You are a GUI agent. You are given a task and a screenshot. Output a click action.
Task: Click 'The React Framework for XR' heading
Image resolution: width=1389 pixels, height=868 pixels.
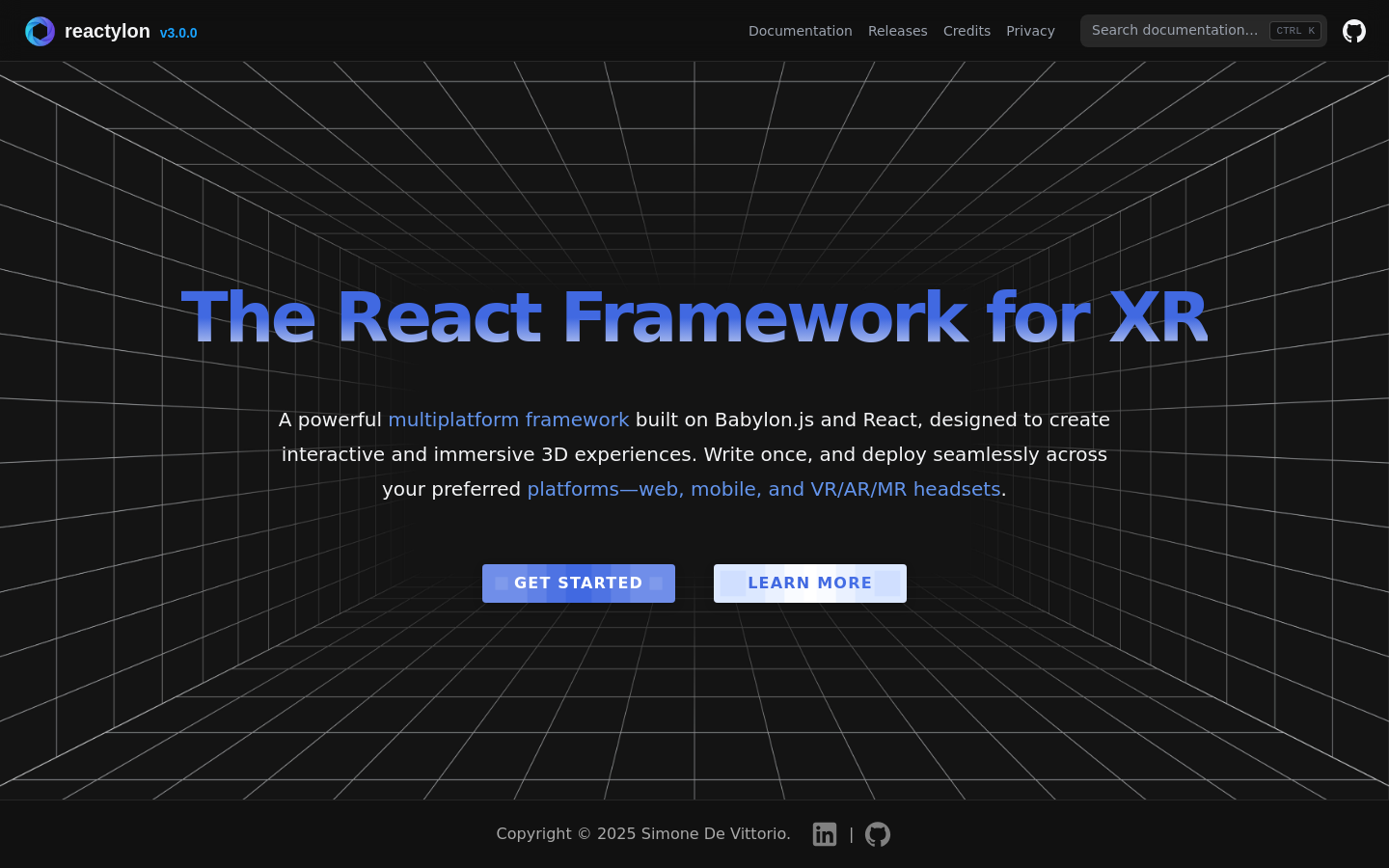pyautogui.click(x=694, y=317)
